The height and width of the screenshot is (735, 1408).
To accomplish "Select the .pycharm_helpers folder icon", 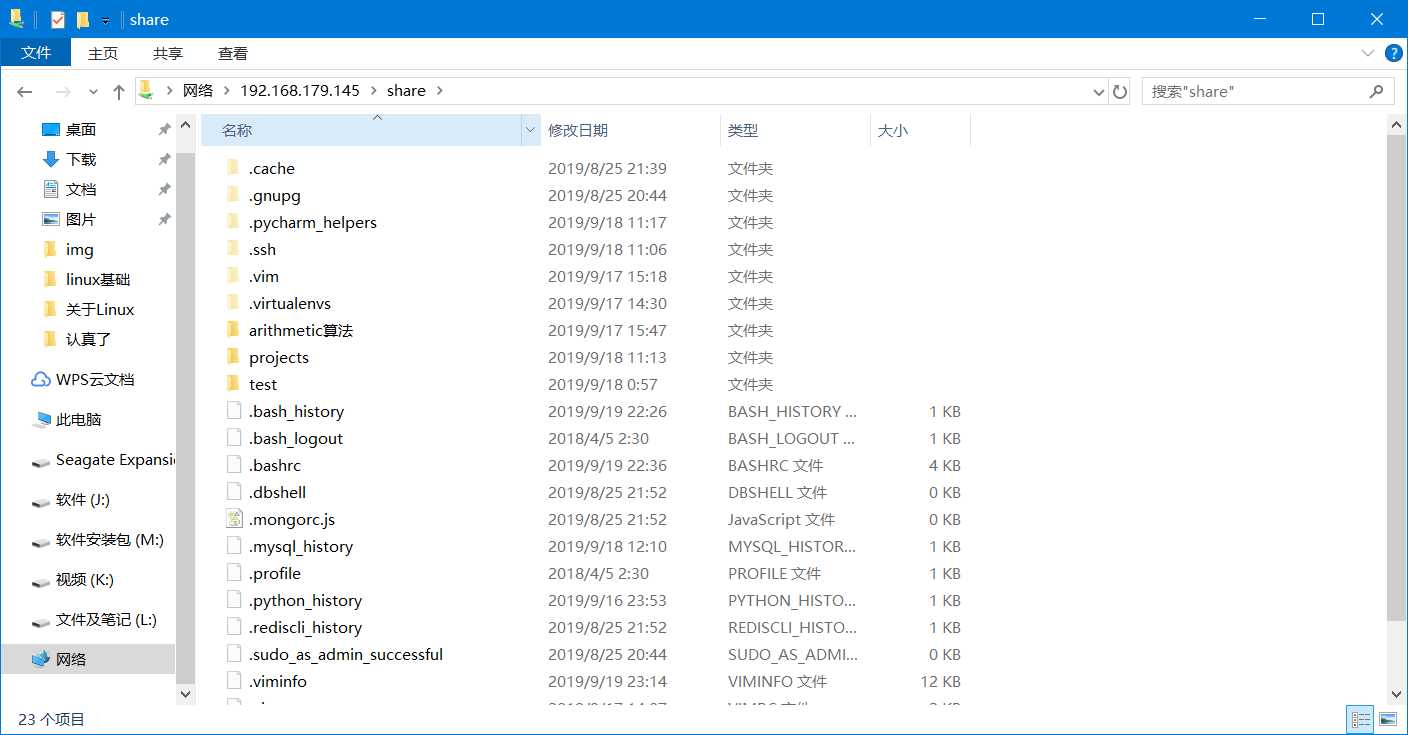I will (233, 222).
